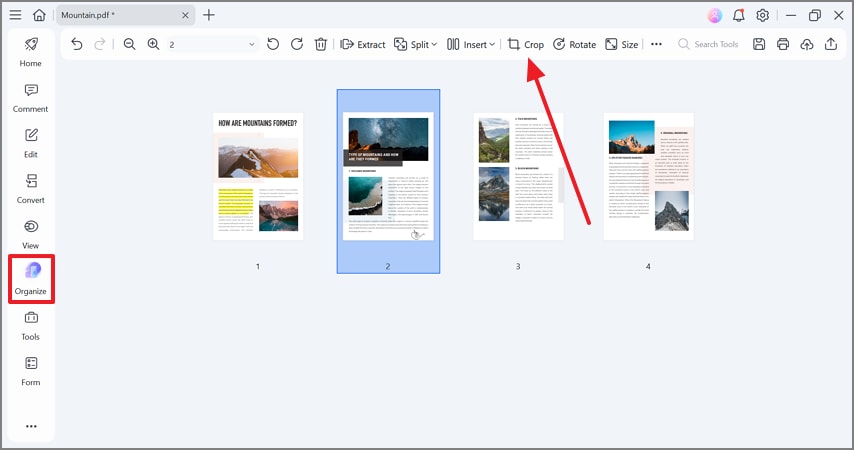Open Convert in the sidebar
Image resolution: width=854 pixels, height=450 pixels.
[x=31, y=189]
